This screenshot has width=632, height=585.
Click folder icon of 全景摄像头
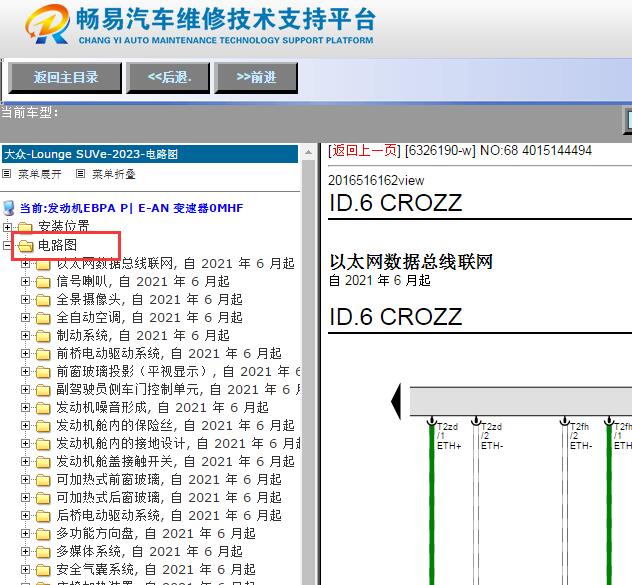coord(43,300)
